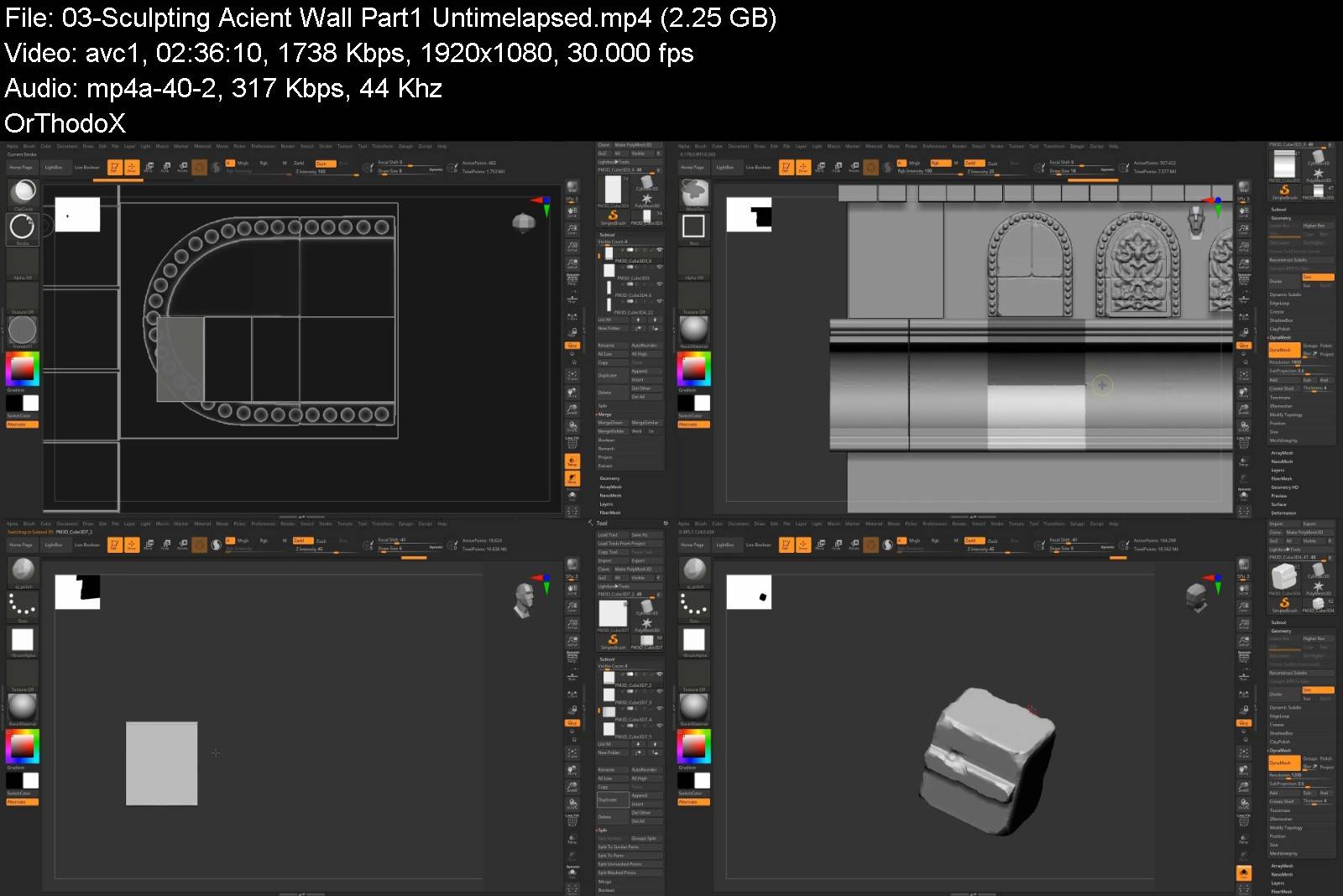The image size is (1343, 896).
Task: Click the white navigation thumbnail in the stone-block canvas
Action: [749, 592]
